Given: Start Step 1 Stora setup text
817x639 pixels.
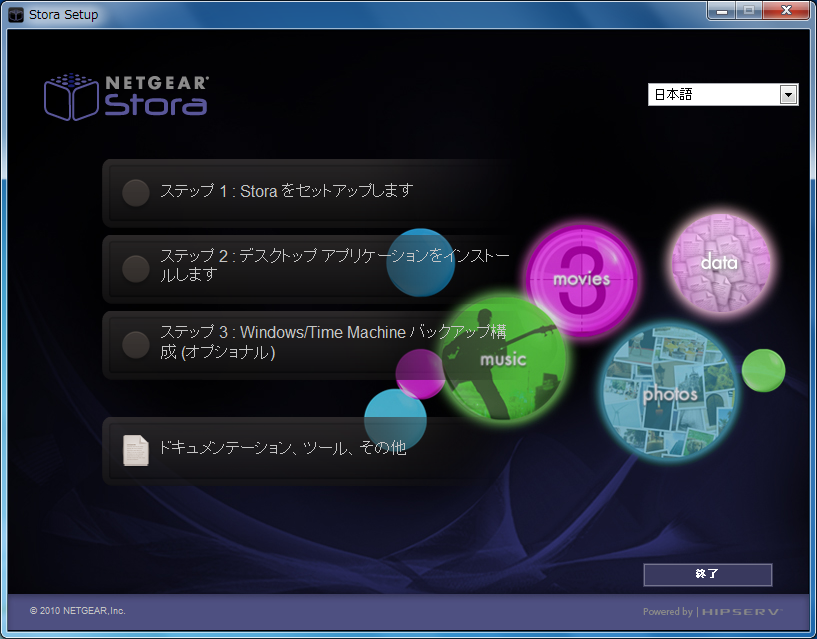Looking at the screenshot, I should (286, 191).
